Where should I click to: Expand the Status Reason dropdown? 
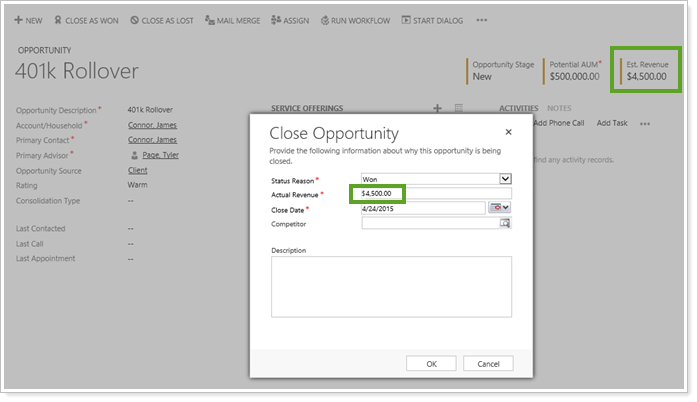pyautogui.click(x=505, y=179)
